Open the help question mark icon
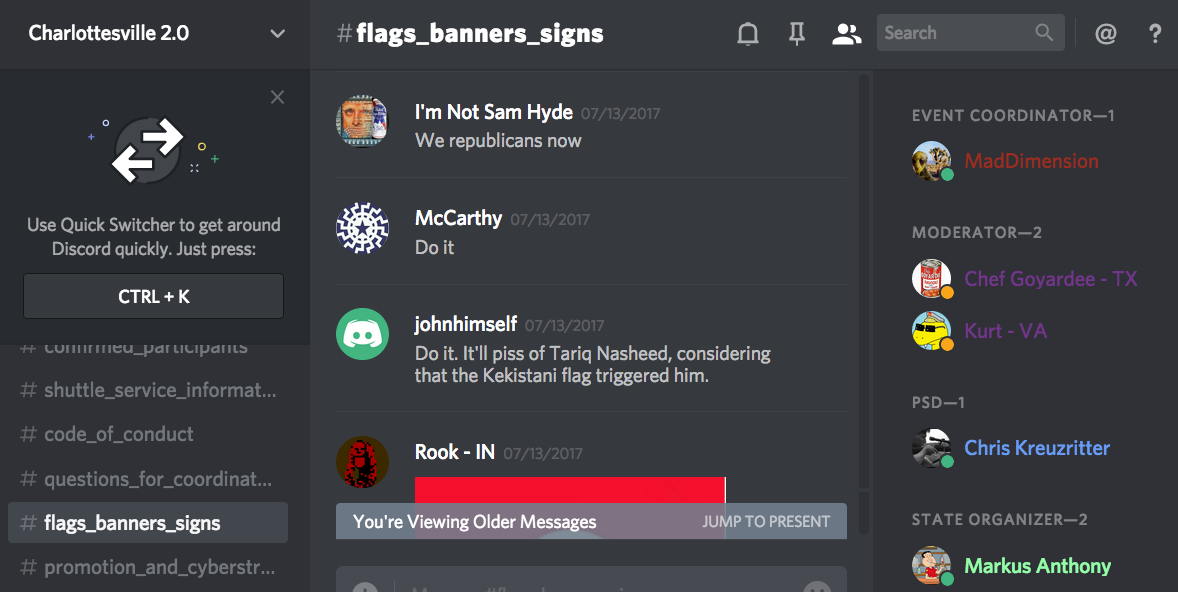1178x592 pixels. [x=1155, y=33]
